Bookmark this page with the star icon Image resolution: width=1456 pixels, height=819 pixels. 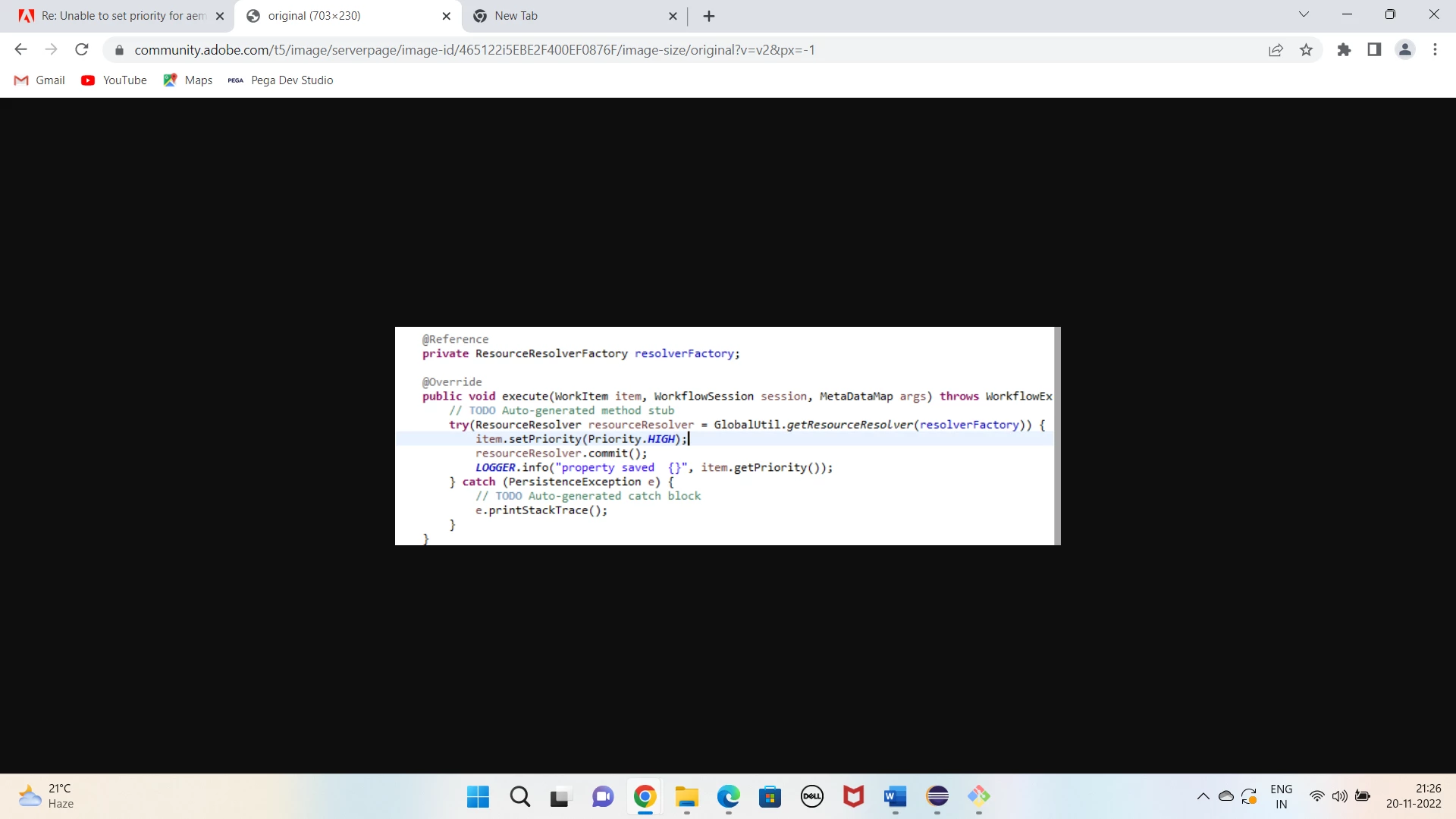tap(1306, 50)
